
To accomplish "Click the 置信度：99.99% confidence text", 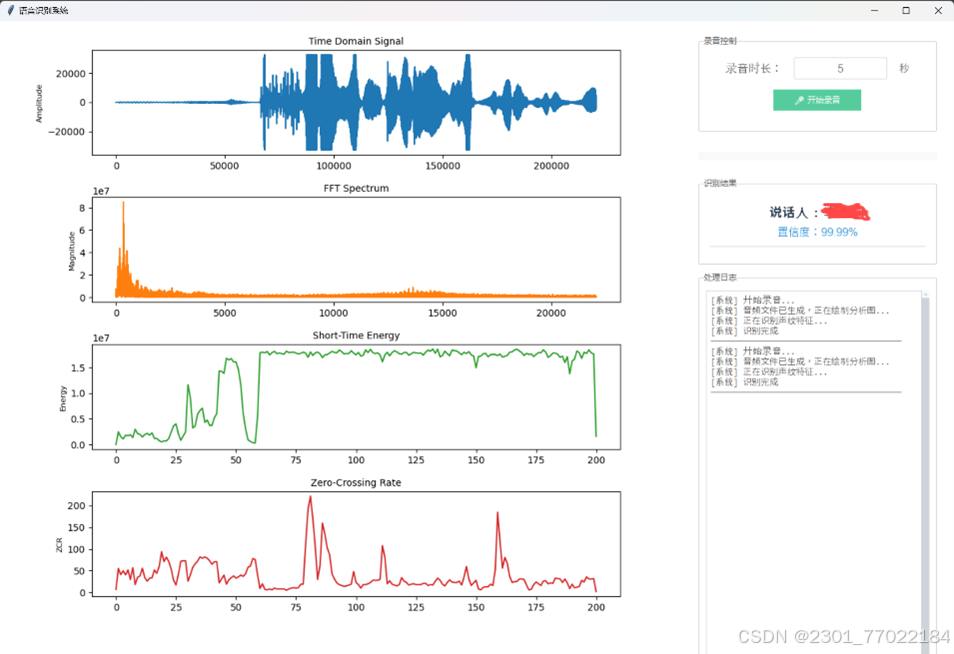I will pyautogui.click(x=817, y=232).
